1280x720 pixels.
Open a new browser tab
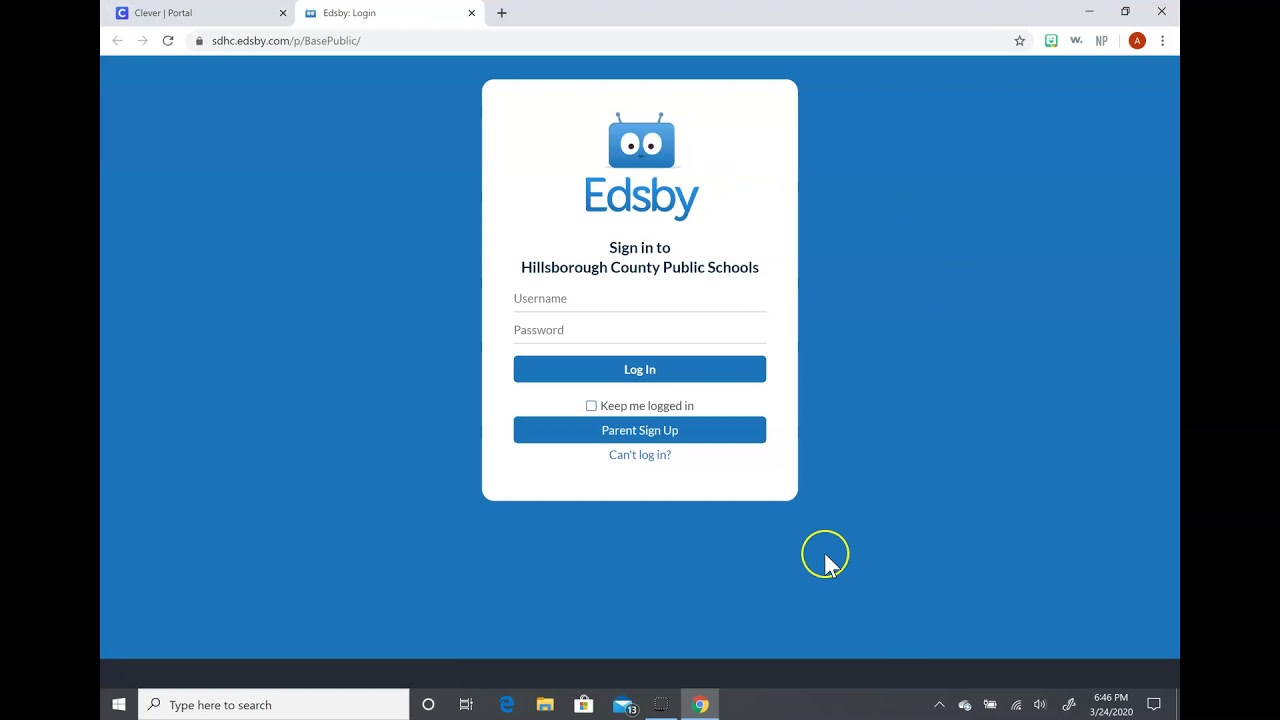(x=502, y=13)
